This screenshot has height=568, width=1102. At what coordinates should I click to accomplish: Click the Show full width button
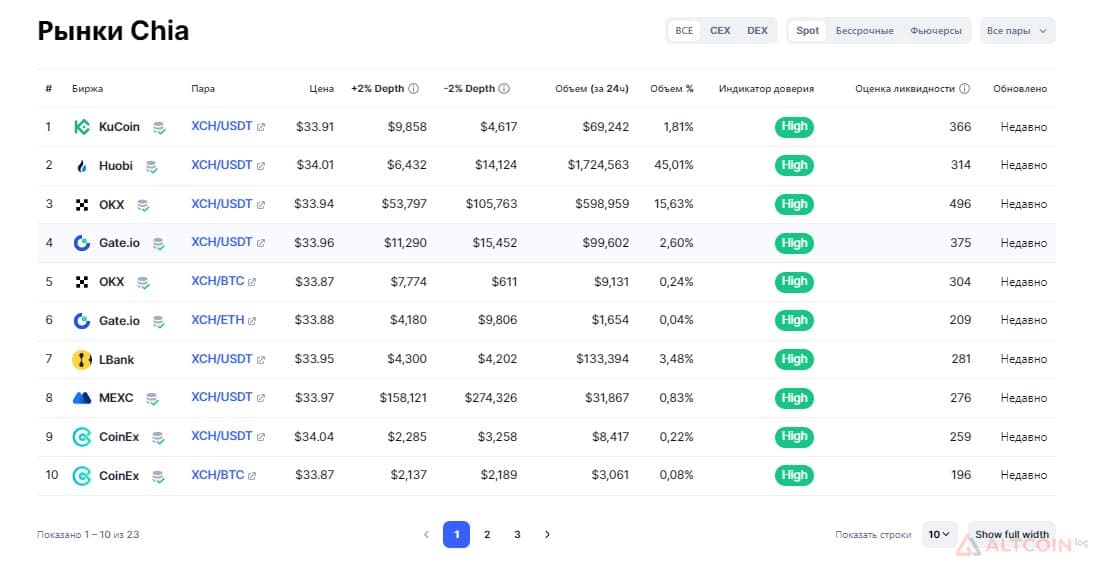tap(1011, 534)
